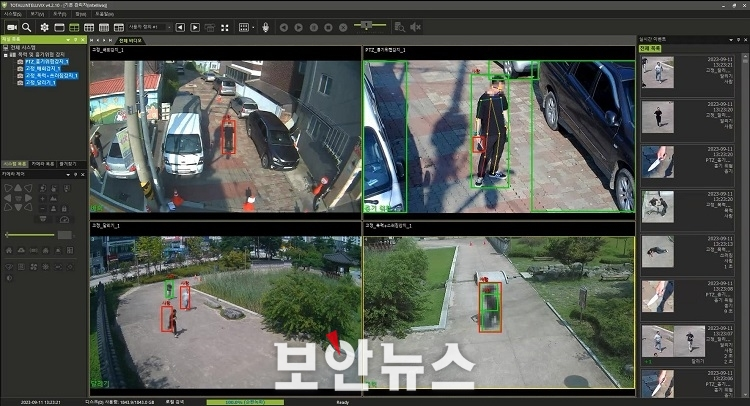Open the 도움말 menu
This screenshot has height=406, width=750.
(104, 14)
